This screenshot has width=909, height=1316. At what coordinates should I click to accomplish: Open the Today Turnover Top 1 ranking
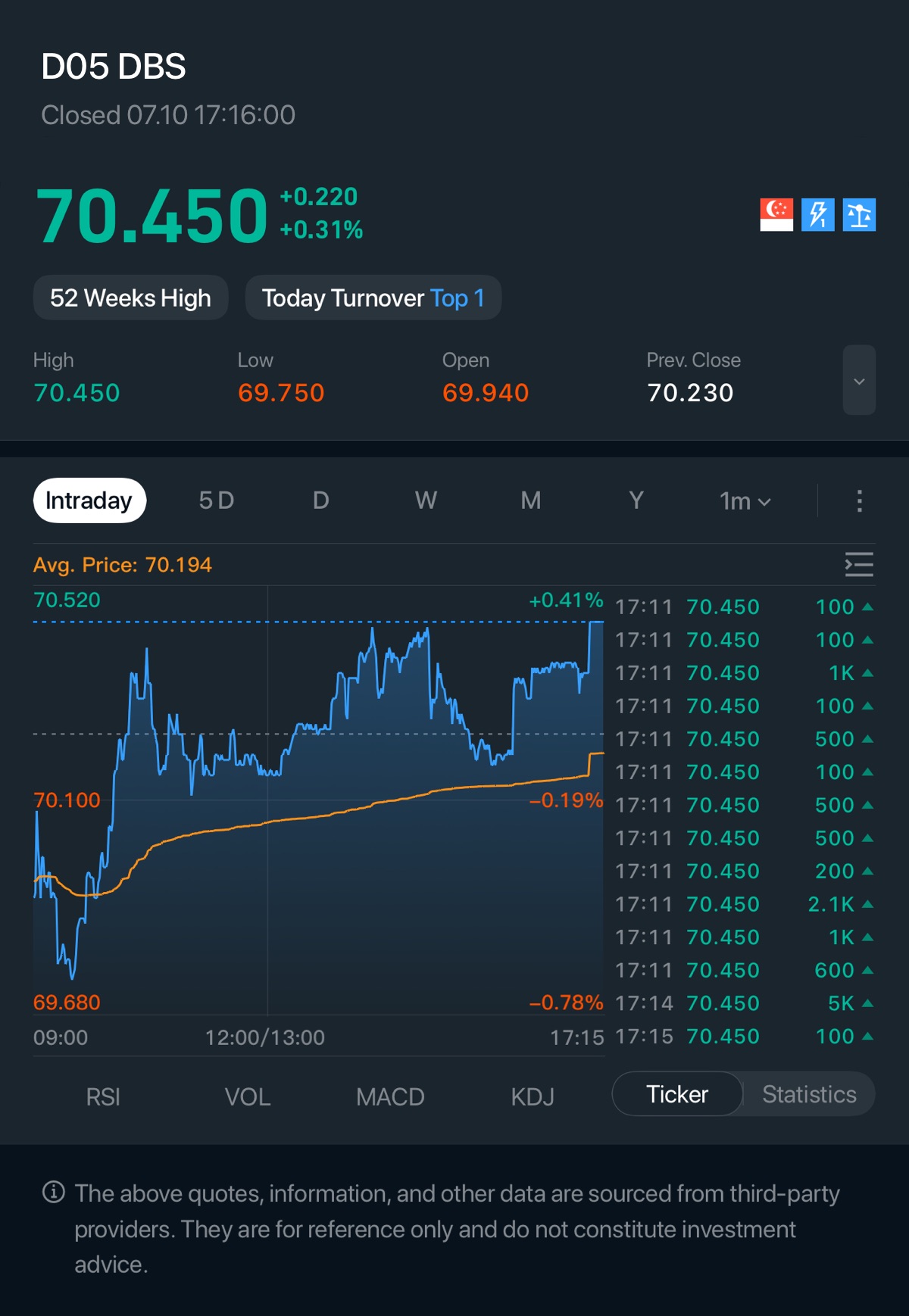373,298
